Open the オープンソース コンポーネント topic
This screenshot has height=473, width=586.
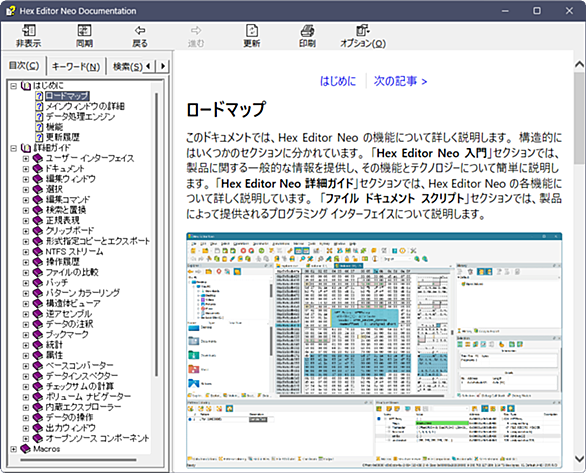coord(97,438)
